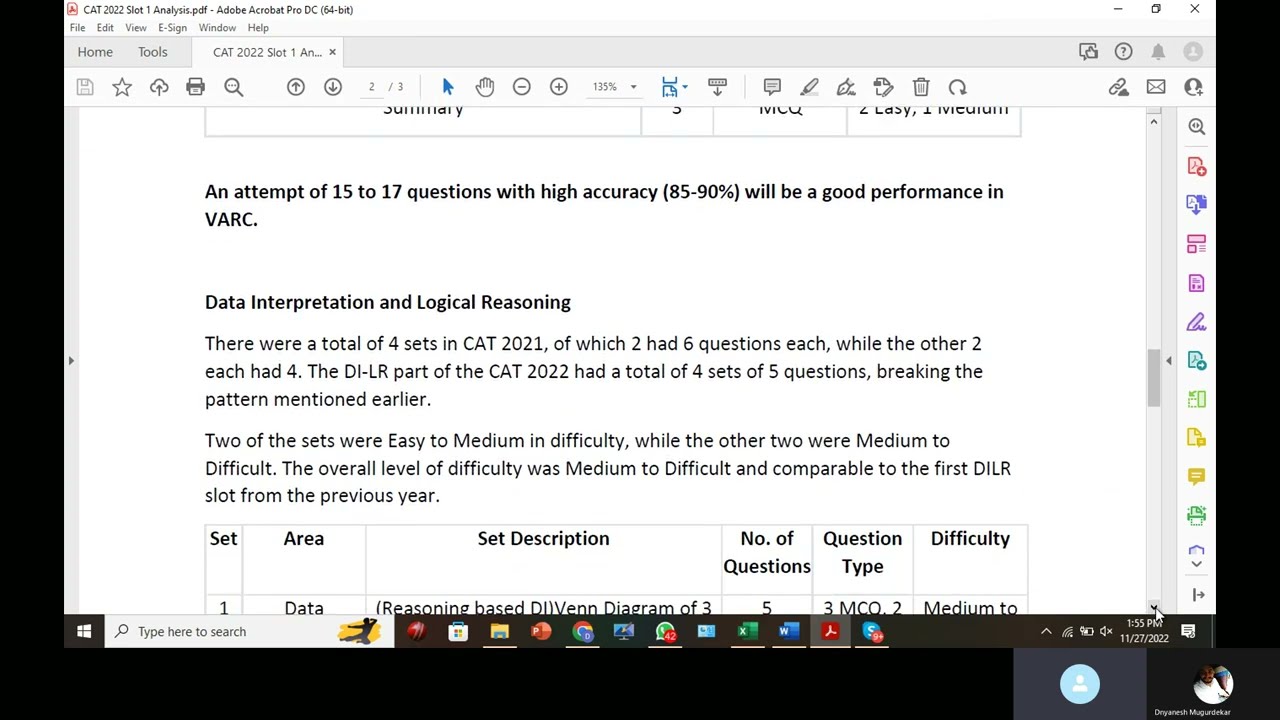1280x720 pixels.
Task: Select the arrow selection tool
Action: (448, 87)
